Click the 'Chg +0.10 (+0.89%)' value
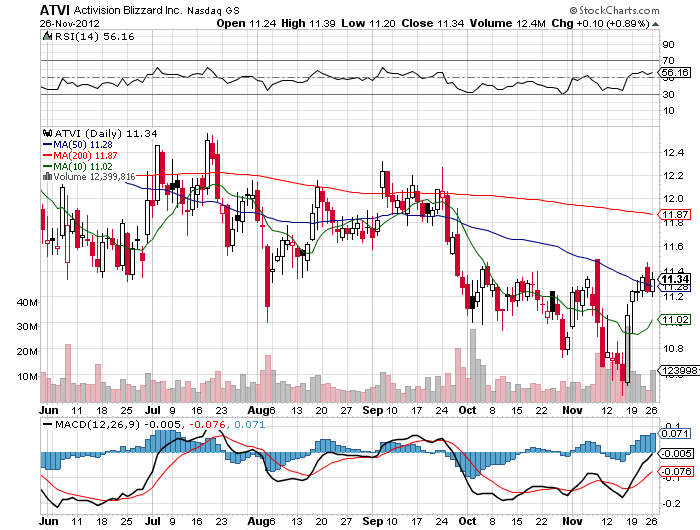 (600, 23)
